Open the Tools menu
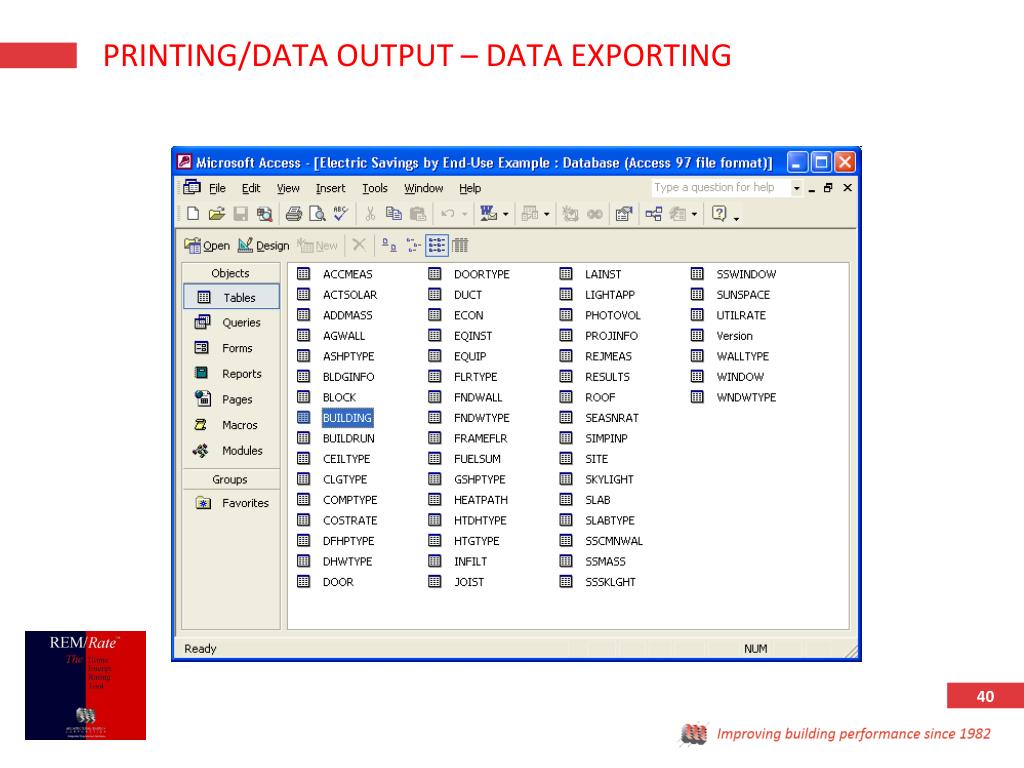The width and height of the screenshot is (1024, 768). (x=375, y=188)
